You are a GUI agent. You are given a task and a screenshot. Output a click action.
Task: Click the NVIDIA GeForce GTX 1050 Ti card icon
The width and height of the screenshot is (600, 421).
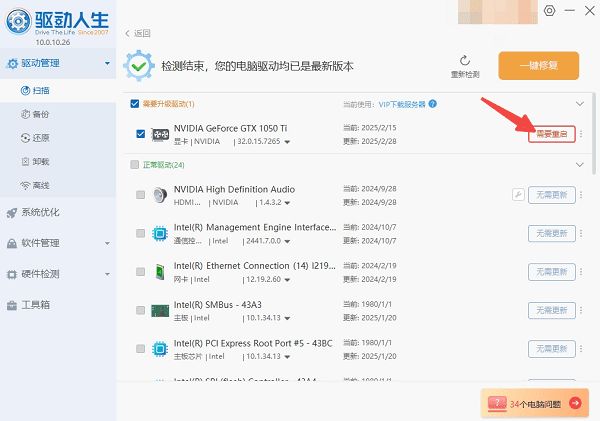pyautogui.click(x=160, y=134)
